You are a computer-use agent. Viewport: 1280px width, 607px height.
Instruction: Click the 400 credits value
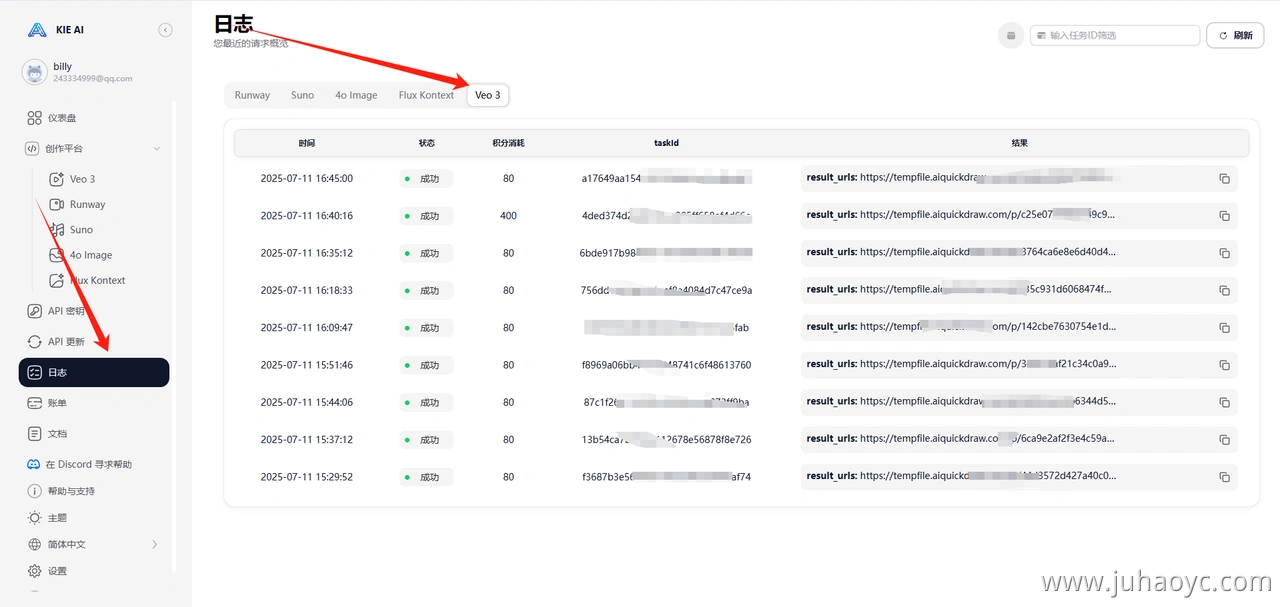(509, 216)
